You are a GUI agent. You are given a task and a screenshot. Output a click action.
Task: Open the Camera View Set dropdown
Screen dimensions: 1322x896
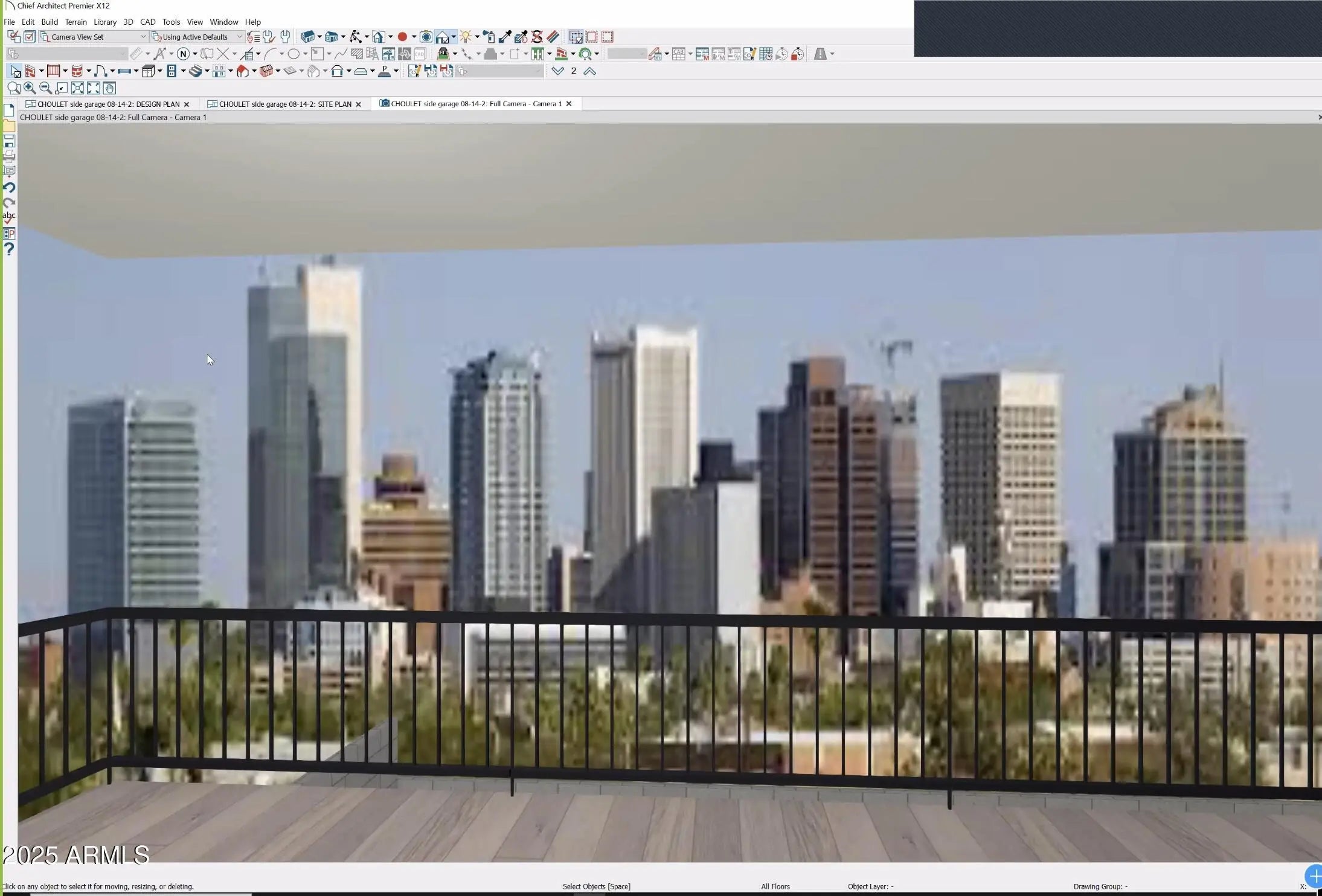(143, 37)
